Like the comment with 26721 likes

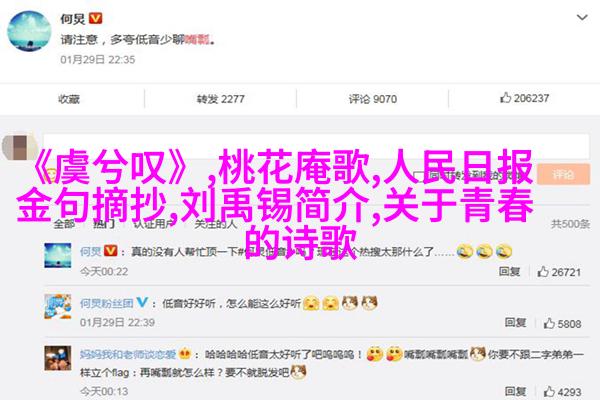click(559, 272)
